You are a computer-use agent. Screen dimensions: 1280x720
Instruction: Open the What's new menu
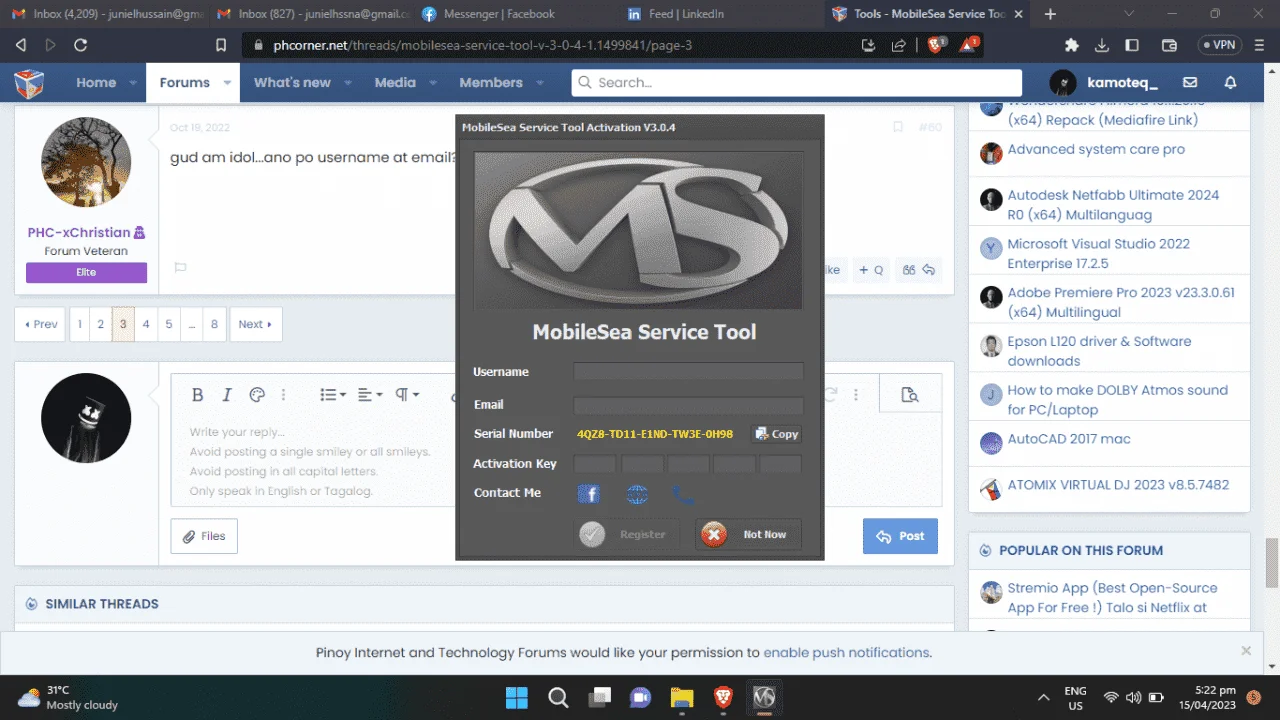(x=292, y=83)
